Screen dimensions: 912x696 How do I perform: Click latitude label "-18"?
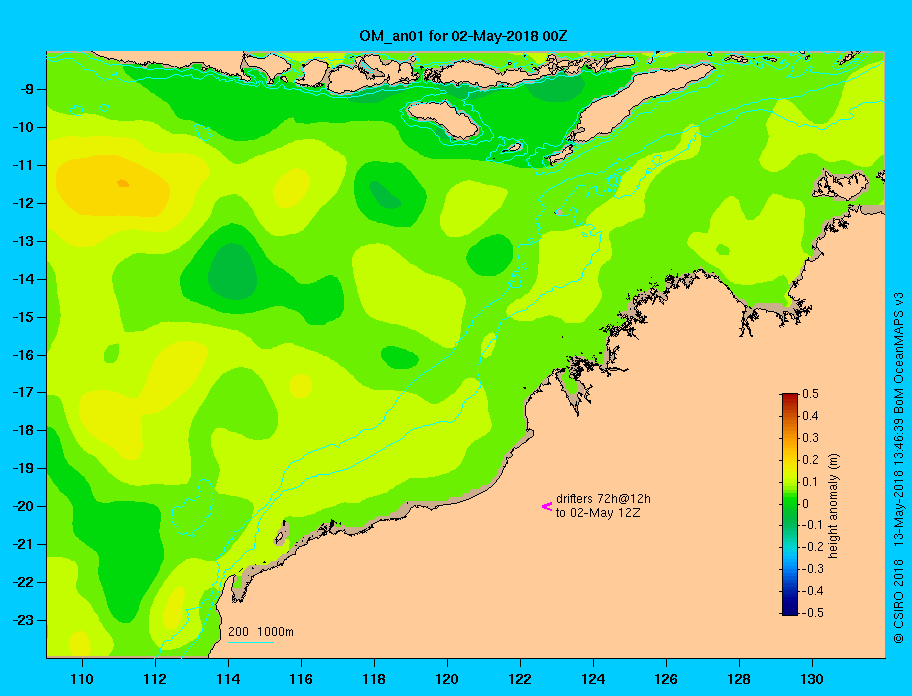[24, 430]
